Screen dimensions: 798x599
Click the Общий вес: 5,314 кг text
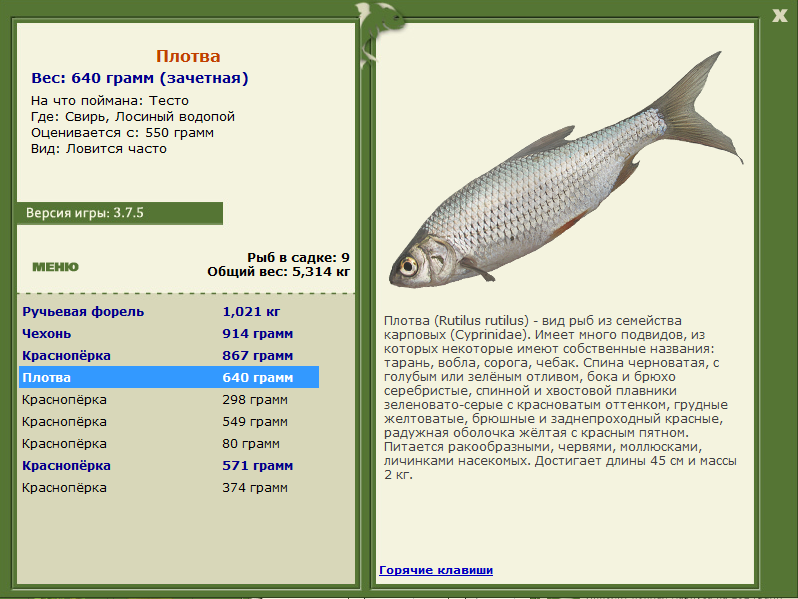[x=279, y=271]
